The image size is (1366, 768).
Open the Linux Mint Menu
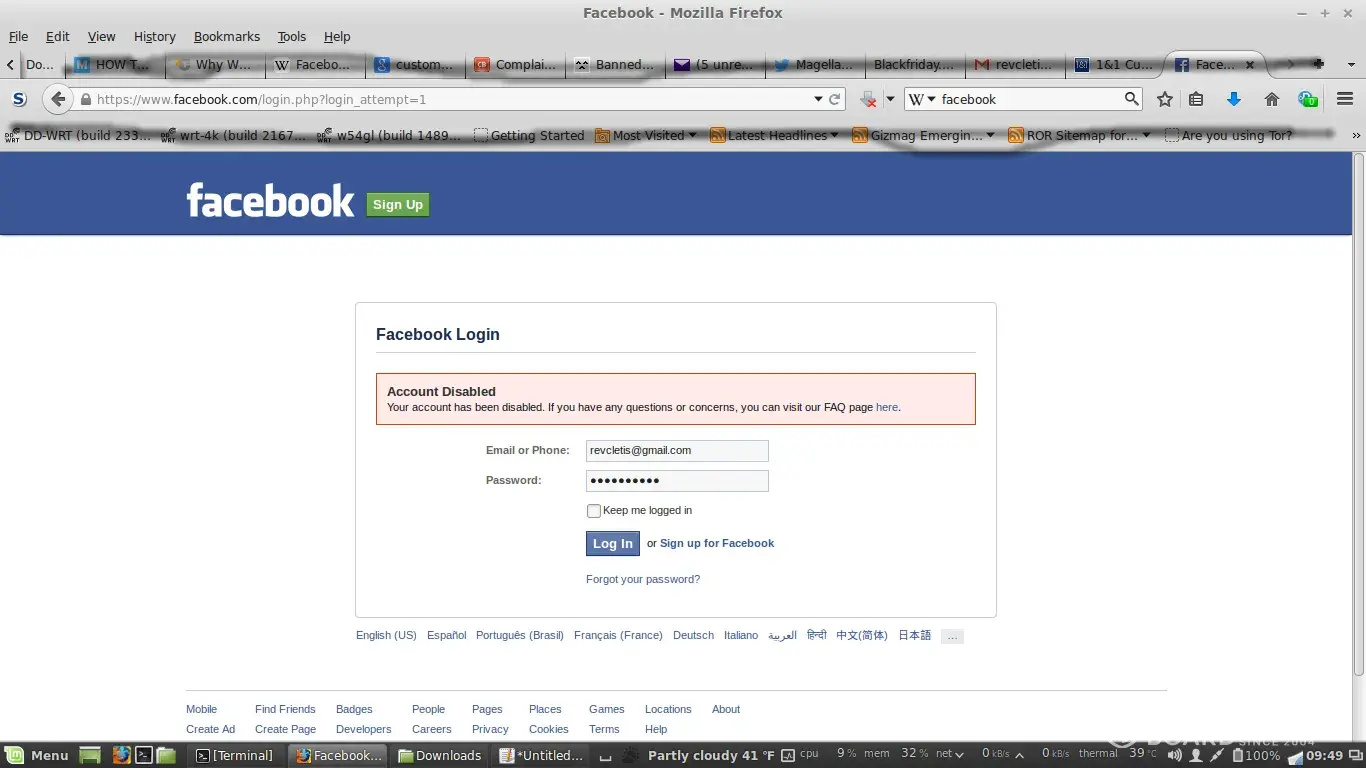coord(37,755)
